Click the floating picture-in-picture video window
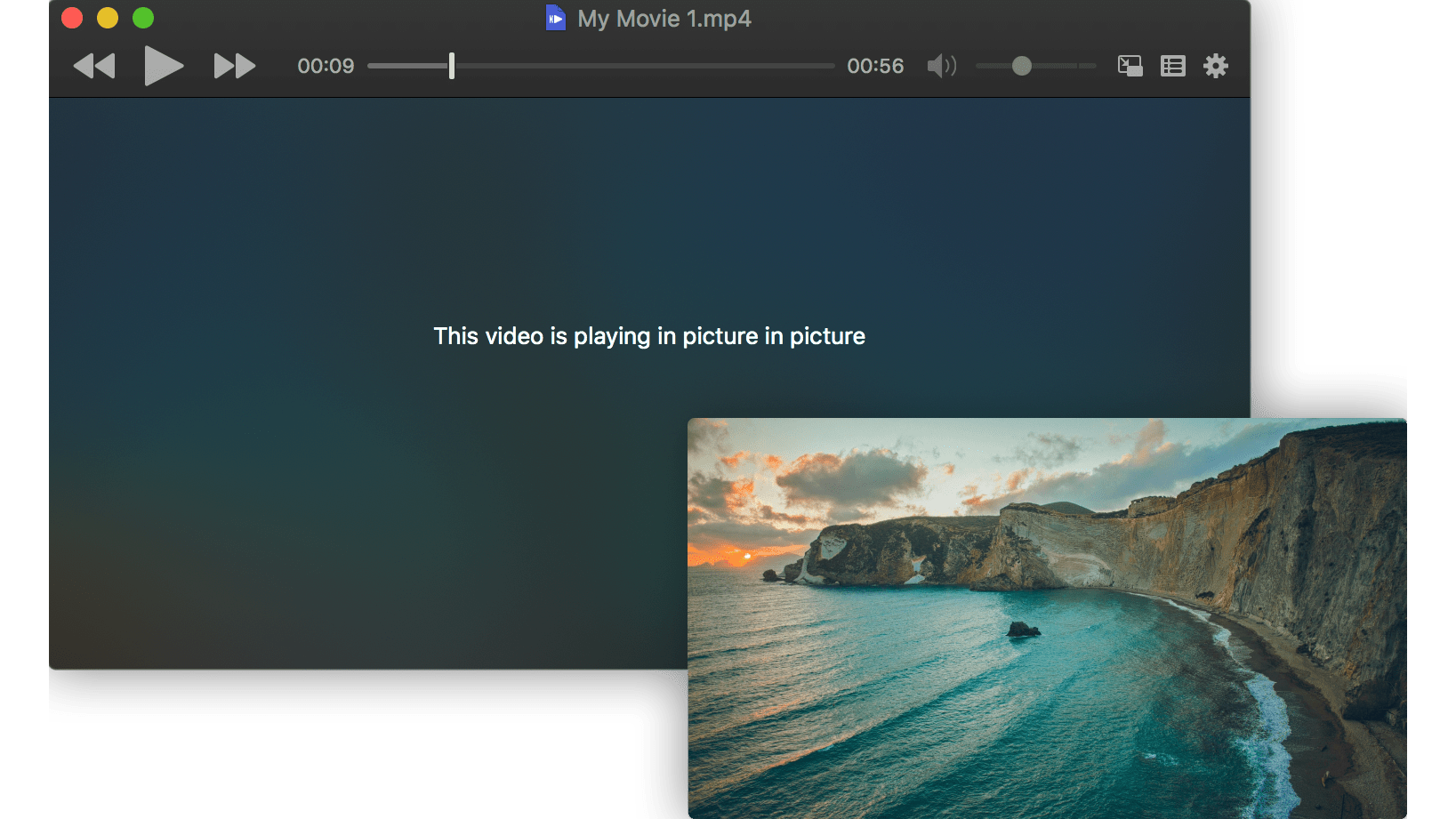1456x819 pixels. 1047,618
